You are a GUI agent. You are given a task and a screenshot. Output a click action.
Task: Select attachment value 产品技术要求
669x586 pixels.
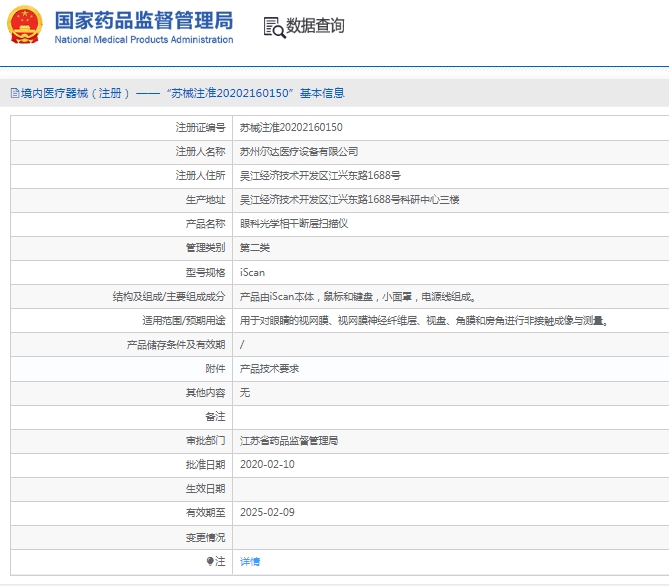tap(269, 368)
